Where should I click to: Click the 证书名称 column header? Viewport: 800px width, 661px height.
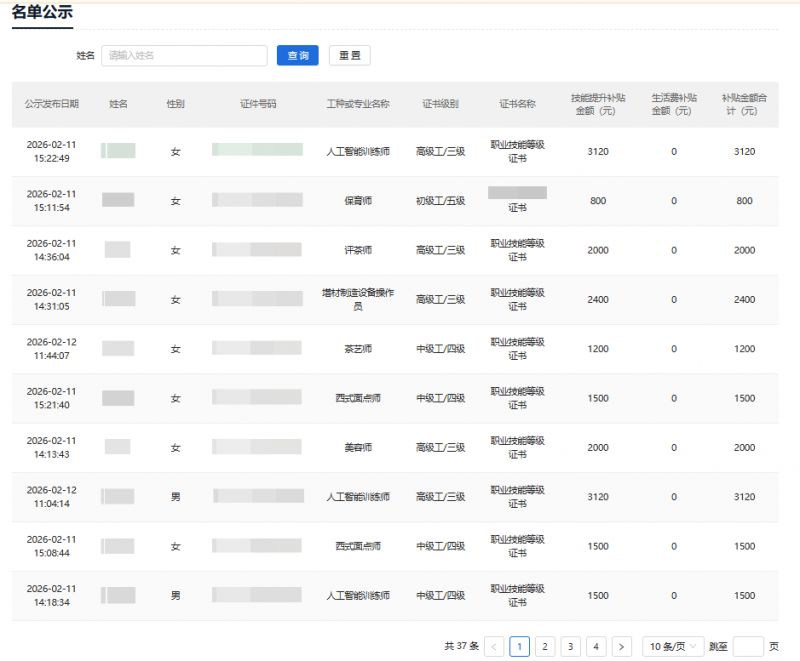[x=517, y=104]
